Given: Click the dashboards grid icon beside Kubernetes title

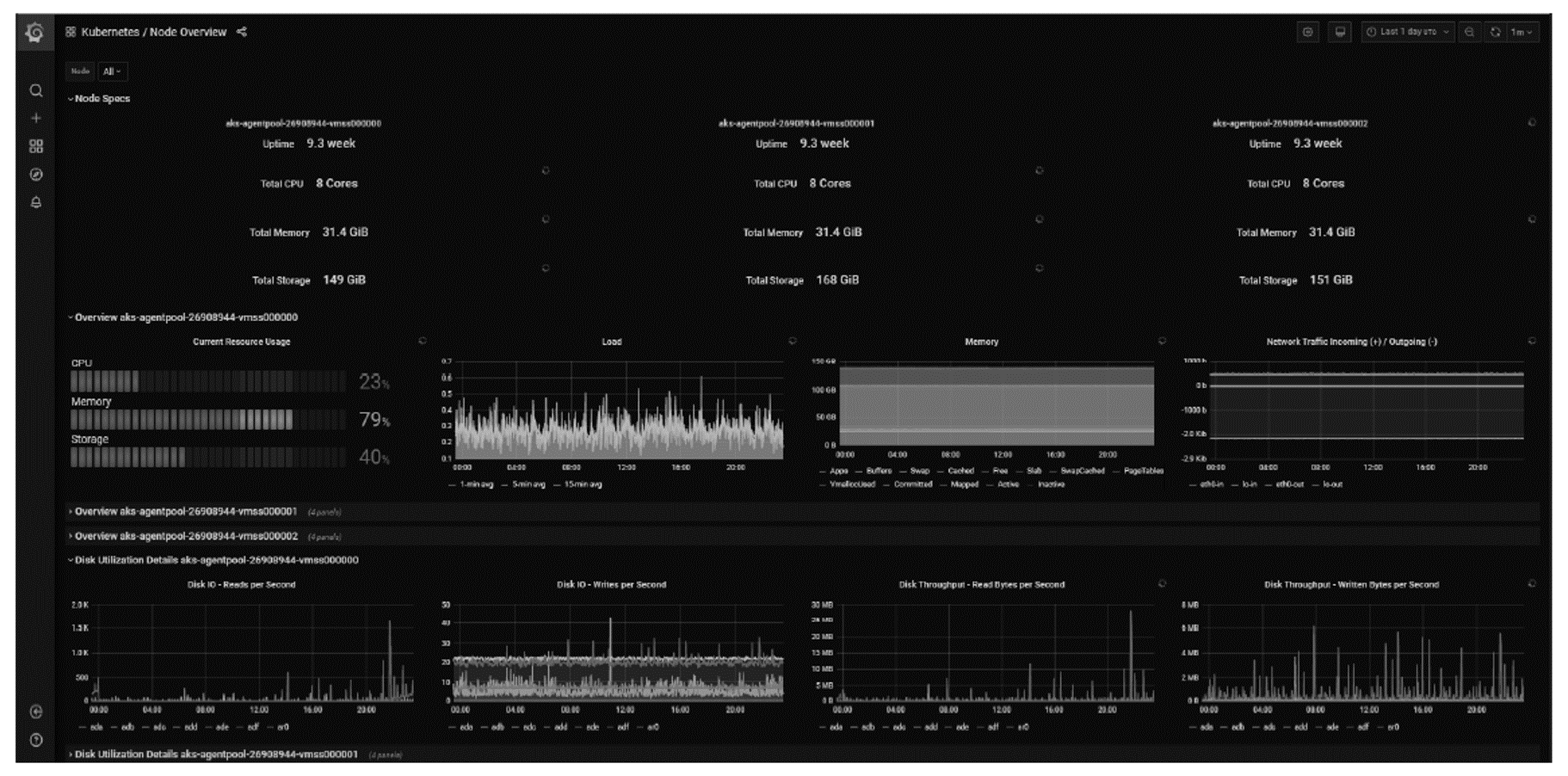Looking at the screenshot, I should point(71,32).
